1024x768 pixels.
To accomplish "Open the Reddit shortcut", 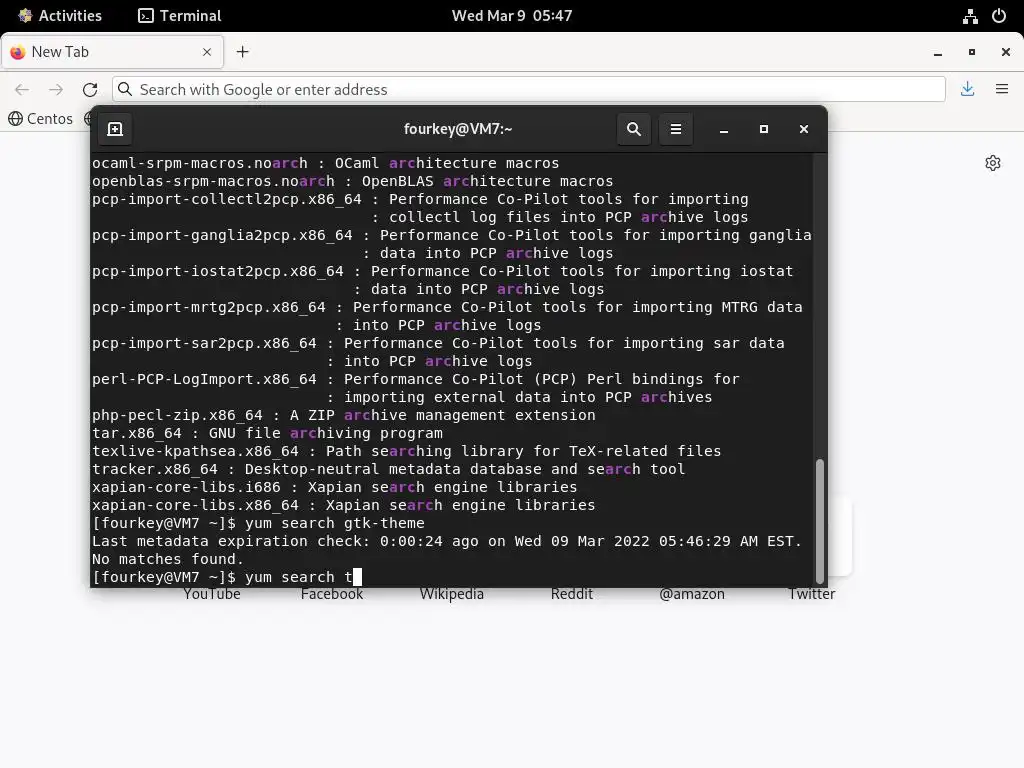I will pos(571,594).
